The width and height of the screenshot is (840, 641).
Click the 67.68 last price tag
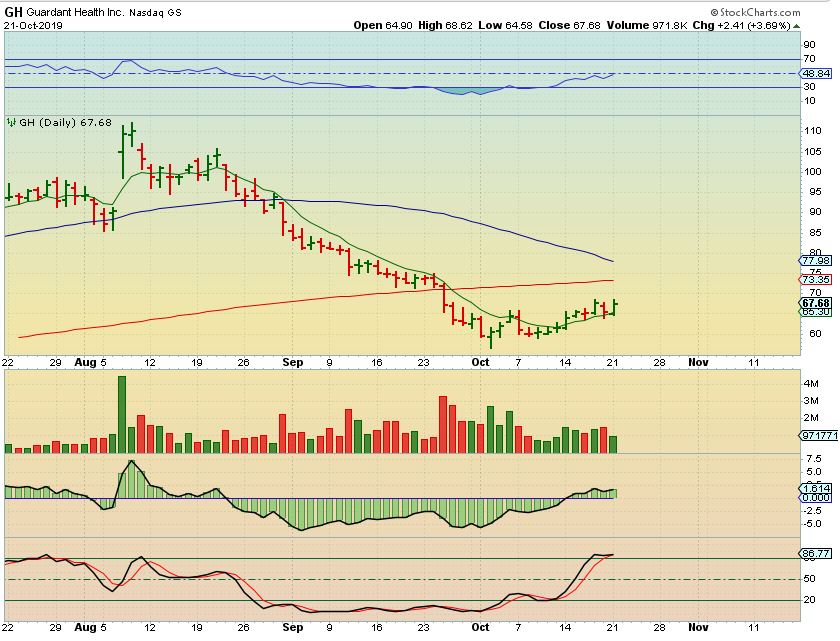[x=816, y=302]
